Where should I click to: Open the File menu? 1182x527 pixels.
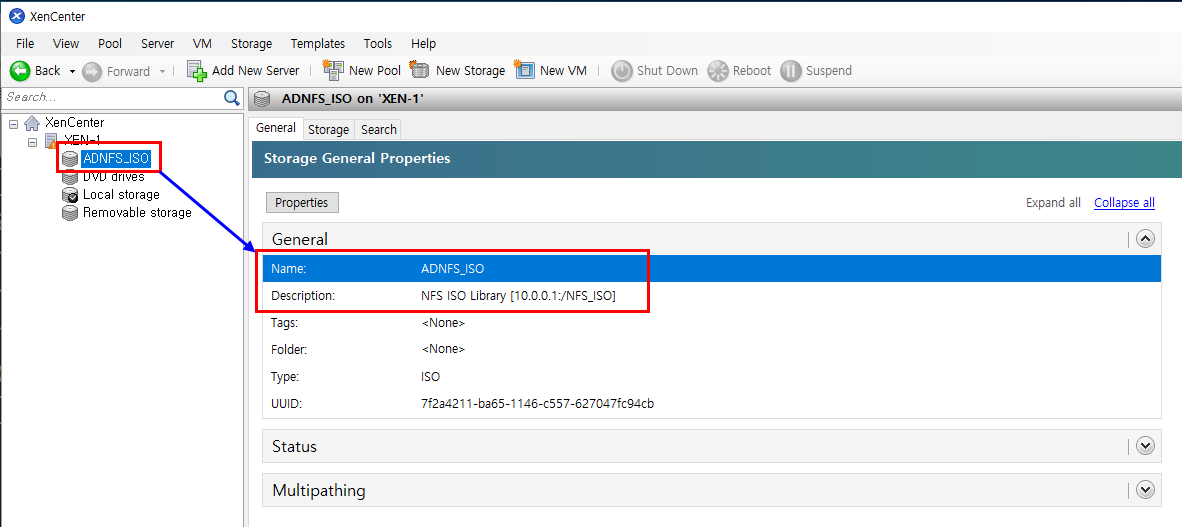pyautogui.click(x=25, y=44)
